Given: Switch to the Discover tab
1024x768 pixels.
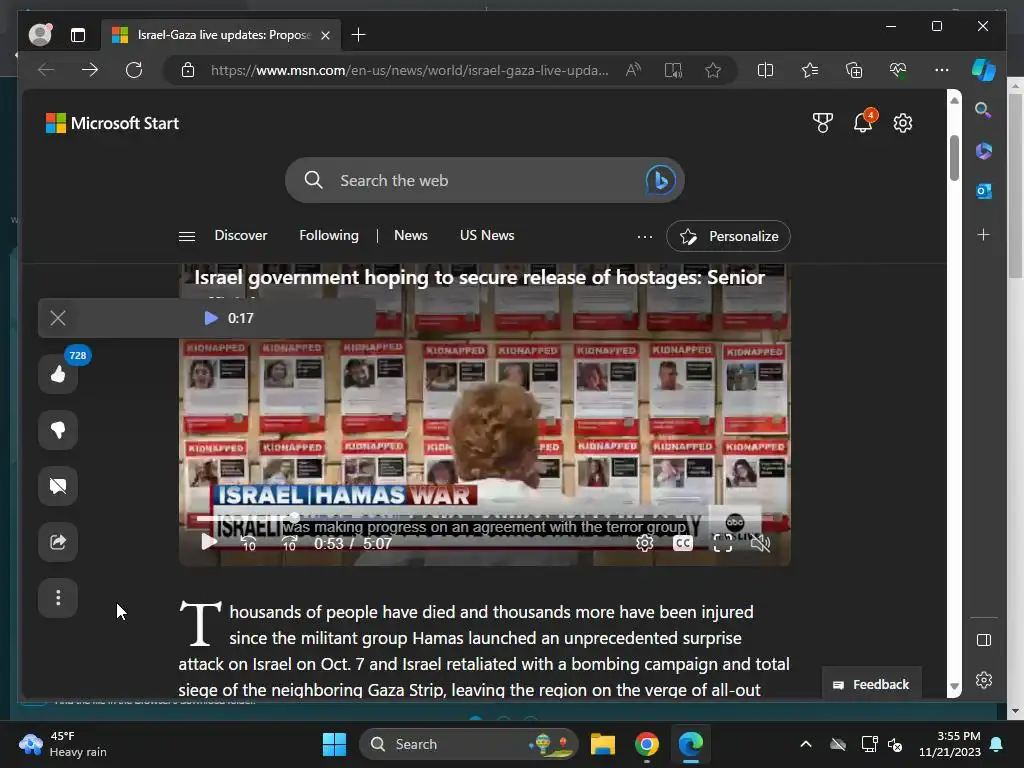Looking at the screenshot, I should tap(241, 235).
